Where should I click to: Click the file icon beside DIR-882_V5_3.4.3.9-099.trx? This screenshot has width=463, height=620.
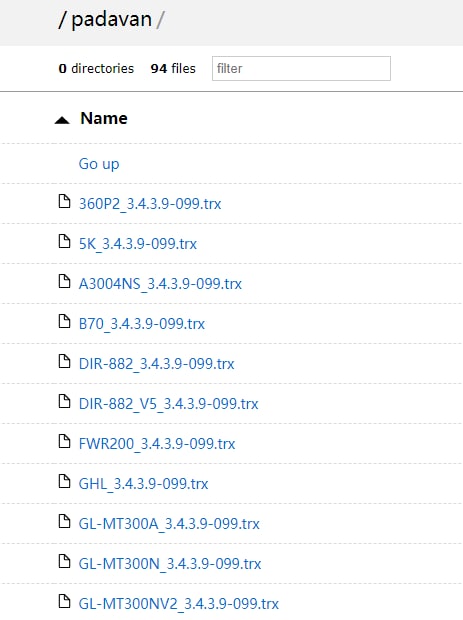[x=64, y=401]
